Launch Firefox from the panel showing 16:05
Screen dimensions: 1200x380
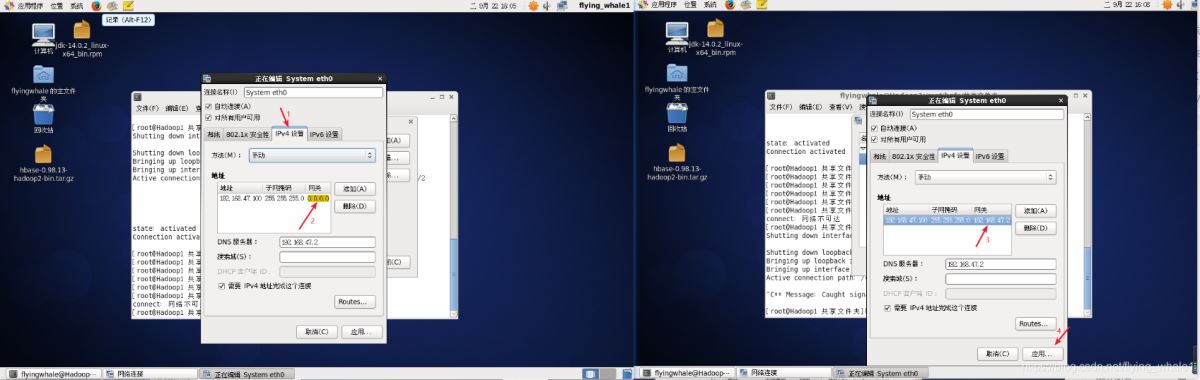tap(95, 5)
